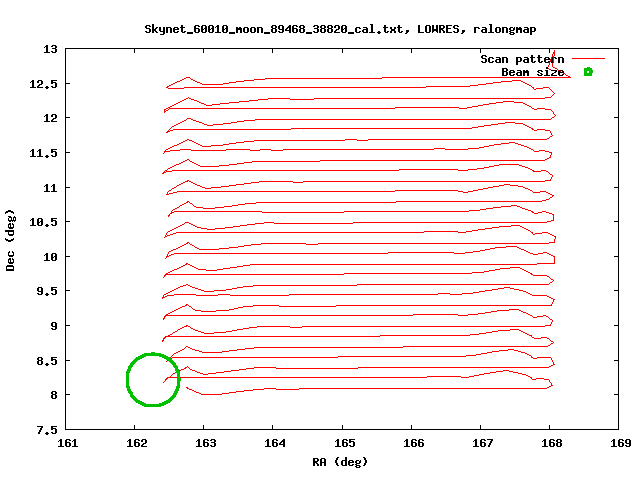Click the Dec axis value 8
This screenshot has height=480, width=640.
click(x=54, y=395)
